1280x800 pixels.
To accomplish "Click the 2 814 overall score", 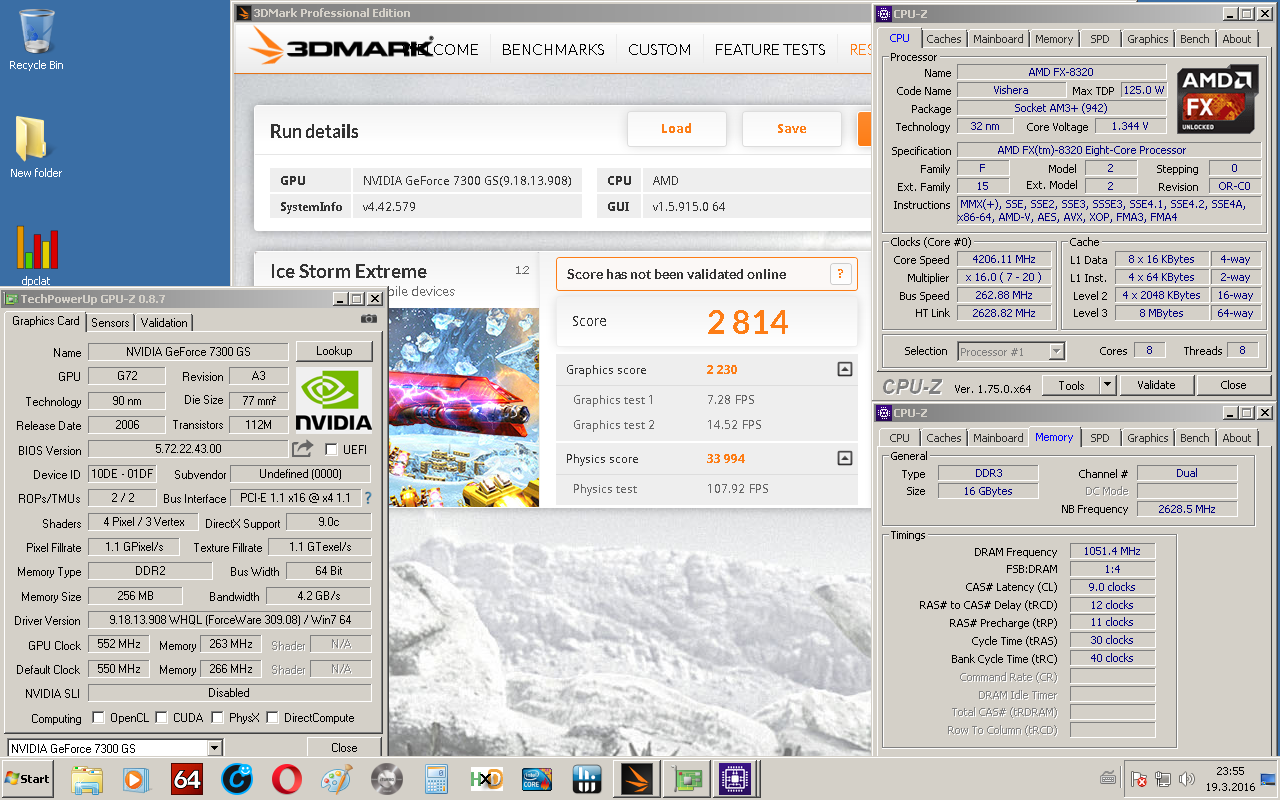I will tap(748, 322).
